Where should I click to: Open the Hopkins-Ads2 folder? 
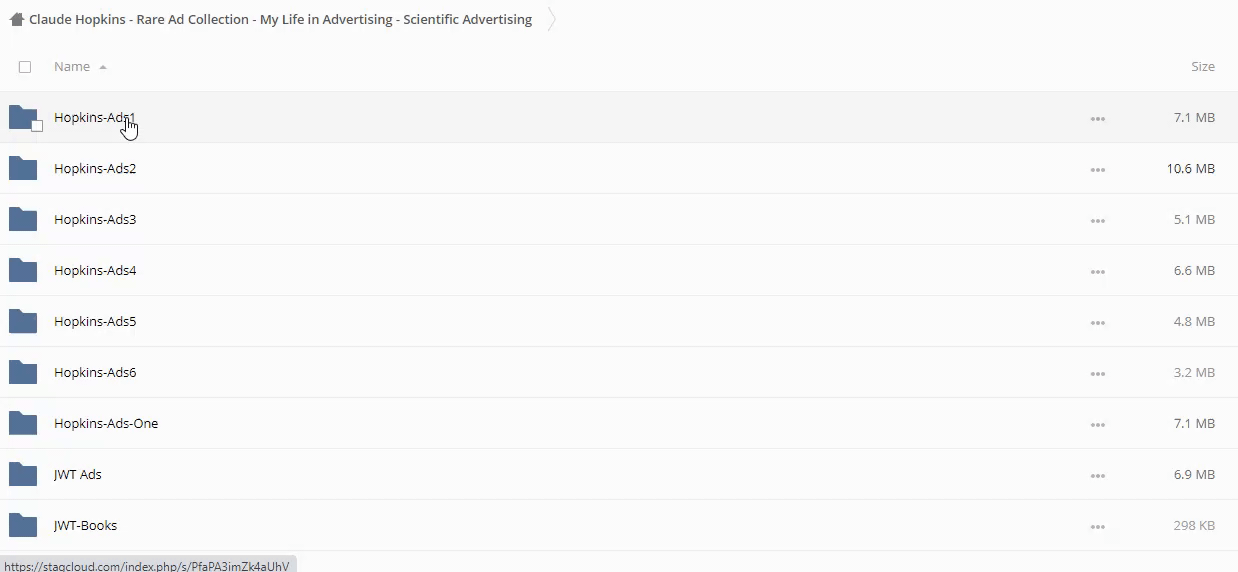(95, 168)
